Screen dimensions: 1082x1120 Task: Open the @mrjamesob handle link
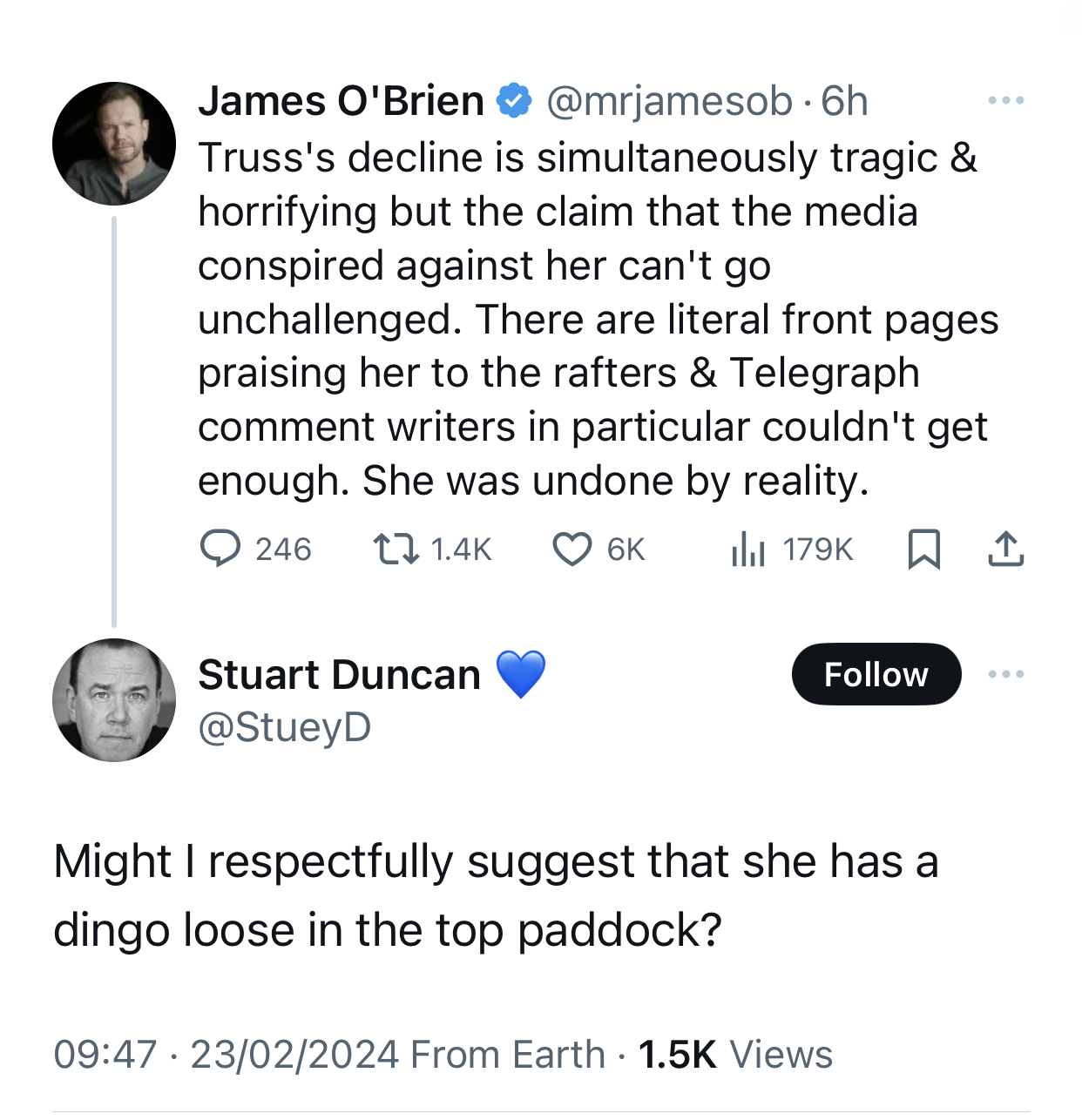pos(669,101)
